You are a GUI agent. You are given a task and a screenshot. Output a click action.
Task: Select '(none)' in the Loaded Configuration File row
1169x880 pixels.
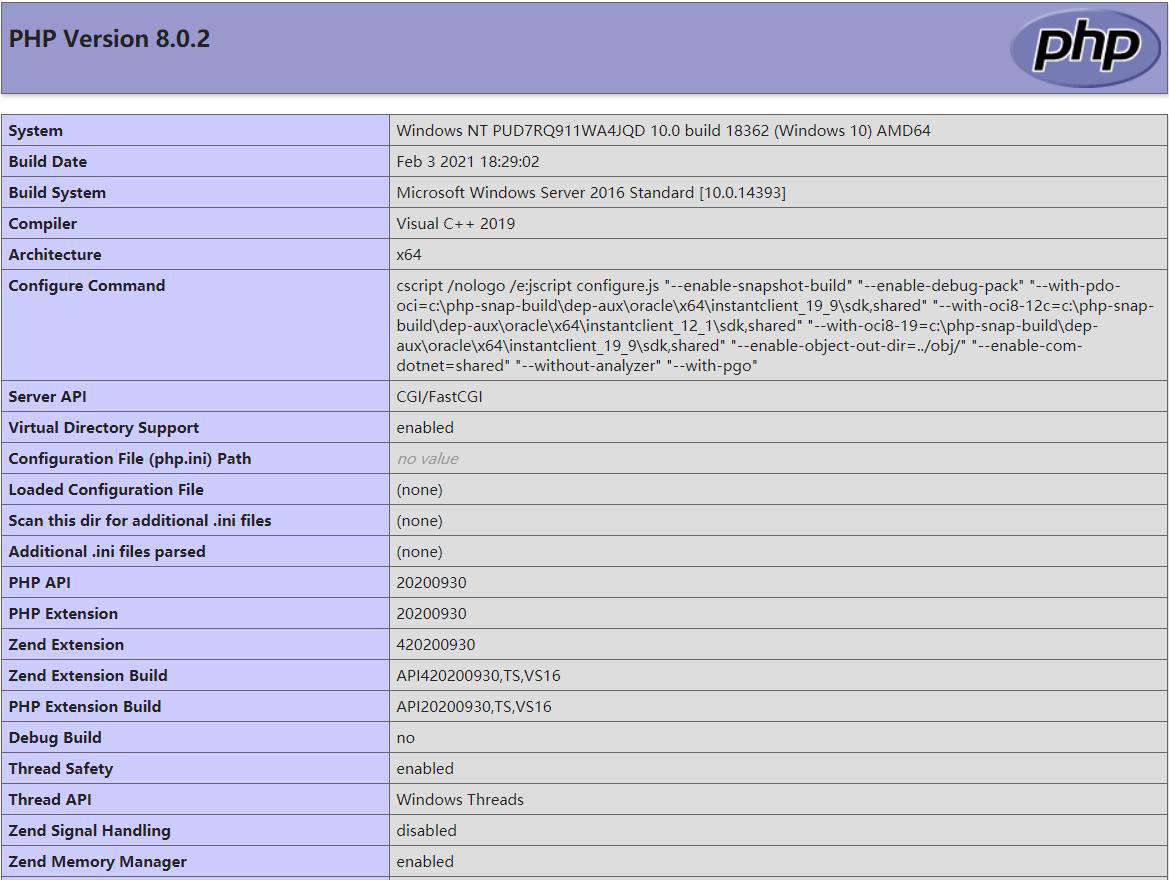click(x=419, y=490)
